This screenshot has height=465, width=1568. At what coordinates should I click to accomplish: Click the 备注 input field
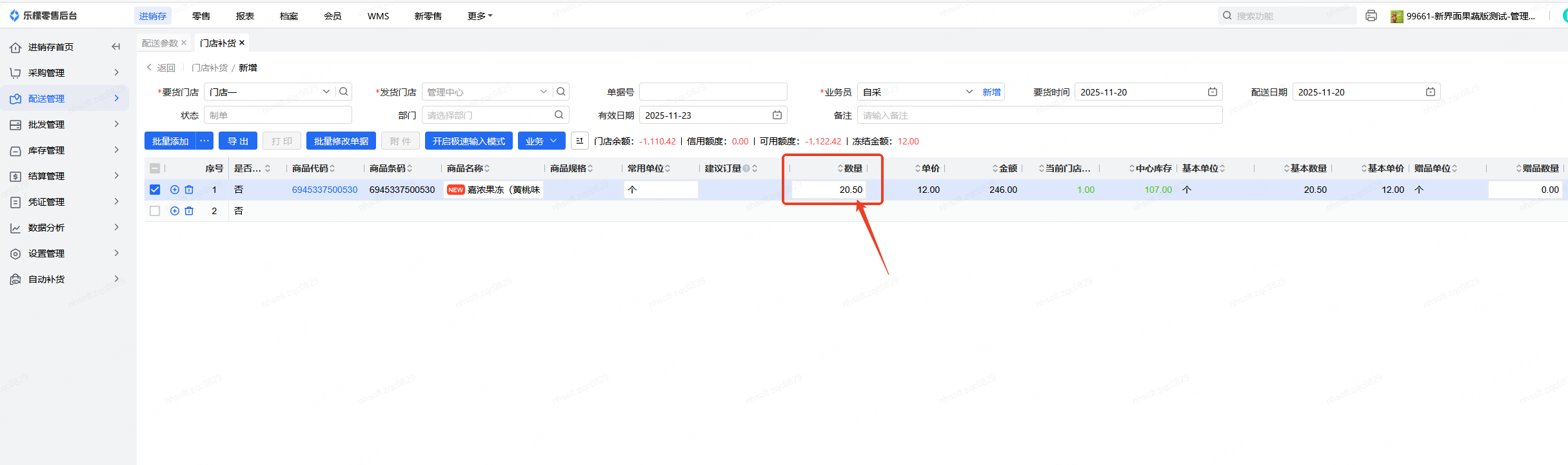click(1040, 115)
